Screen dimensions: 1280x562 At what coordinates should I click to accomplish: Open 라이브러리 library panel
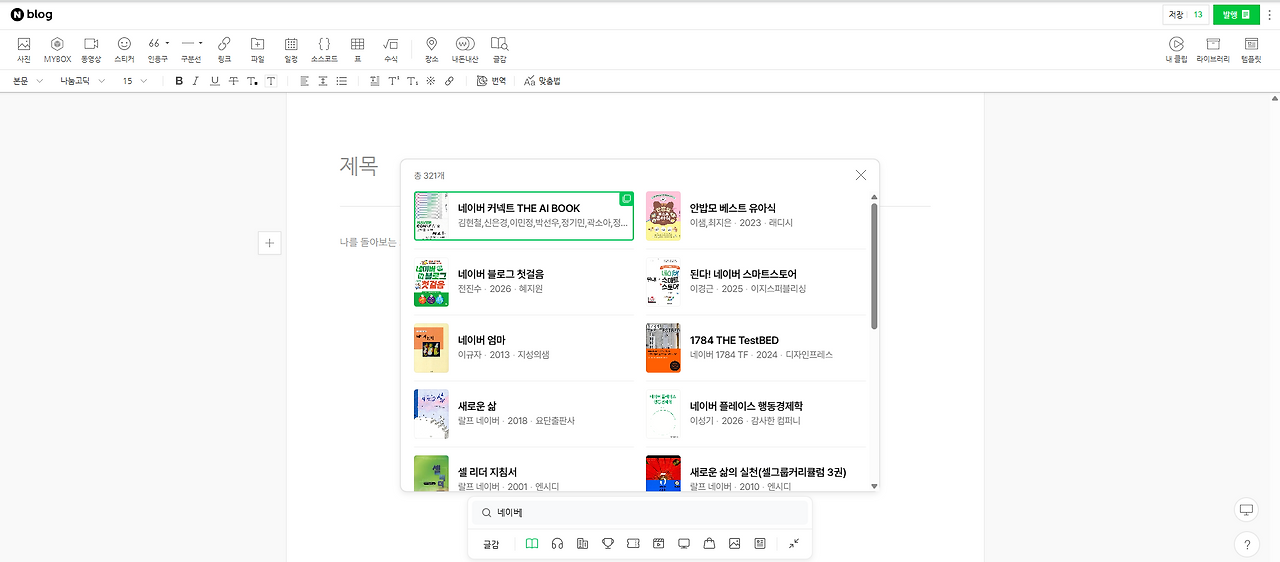click(x=1213, y=49)
